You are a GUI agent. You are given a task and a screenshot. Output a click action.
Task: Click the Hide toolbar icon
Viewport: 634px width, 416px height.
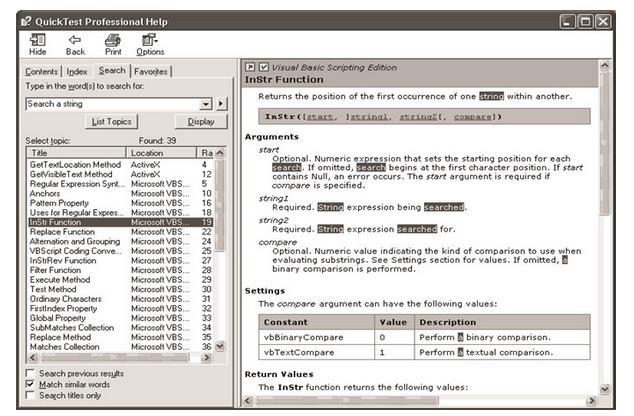[x=38, y=44]
